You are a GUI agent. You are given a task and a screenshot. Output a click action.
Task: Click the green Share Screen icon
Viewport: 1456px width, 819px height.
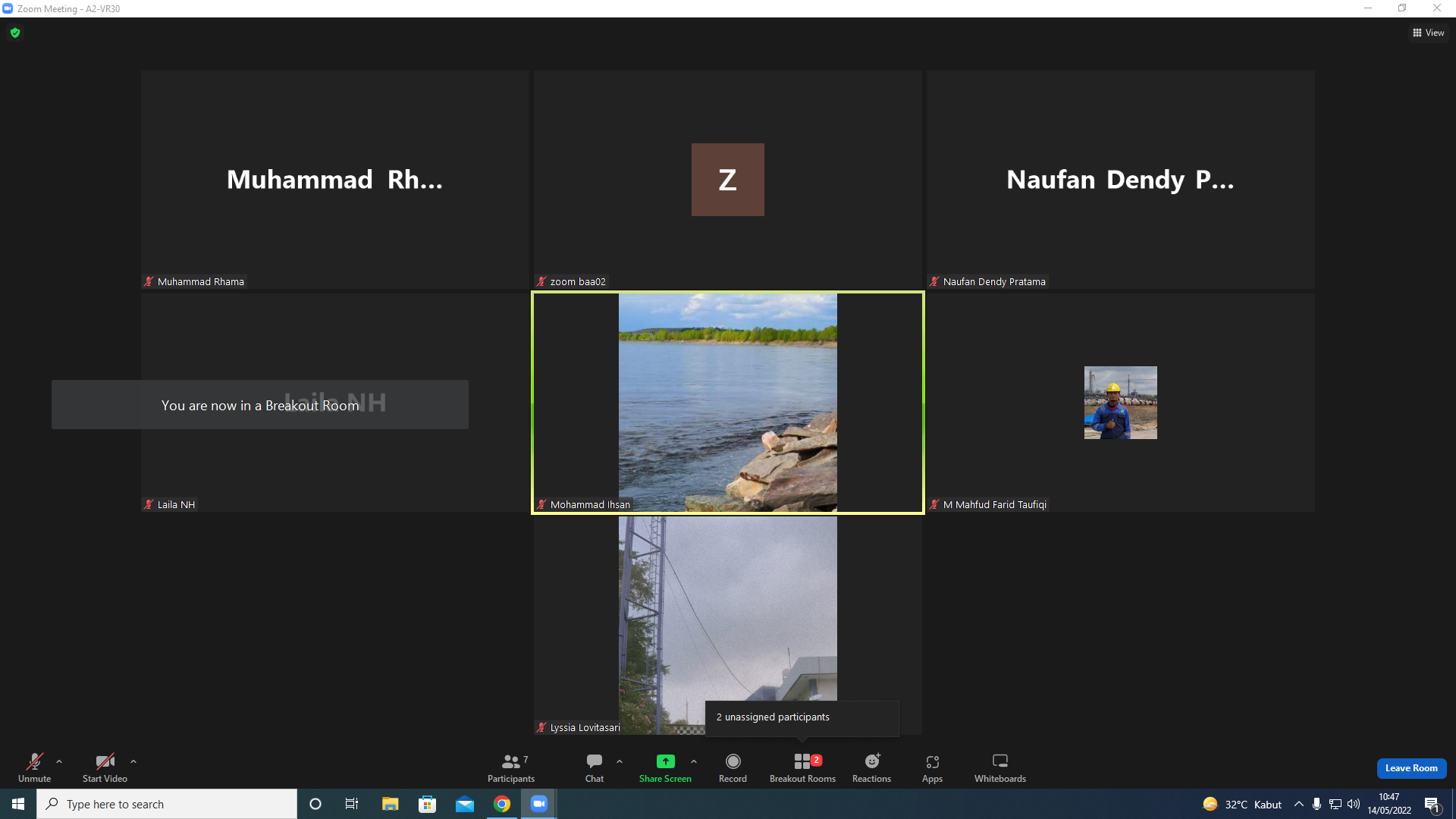(x=665, y=761)
